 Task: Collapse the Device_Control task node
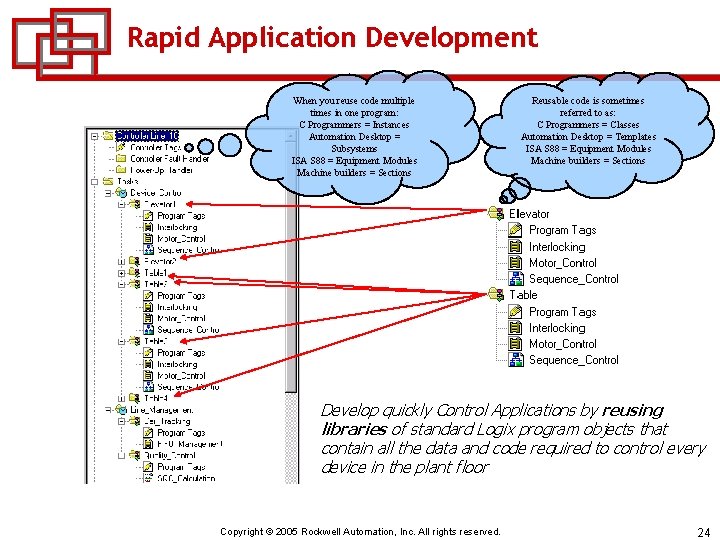[108, 193]
